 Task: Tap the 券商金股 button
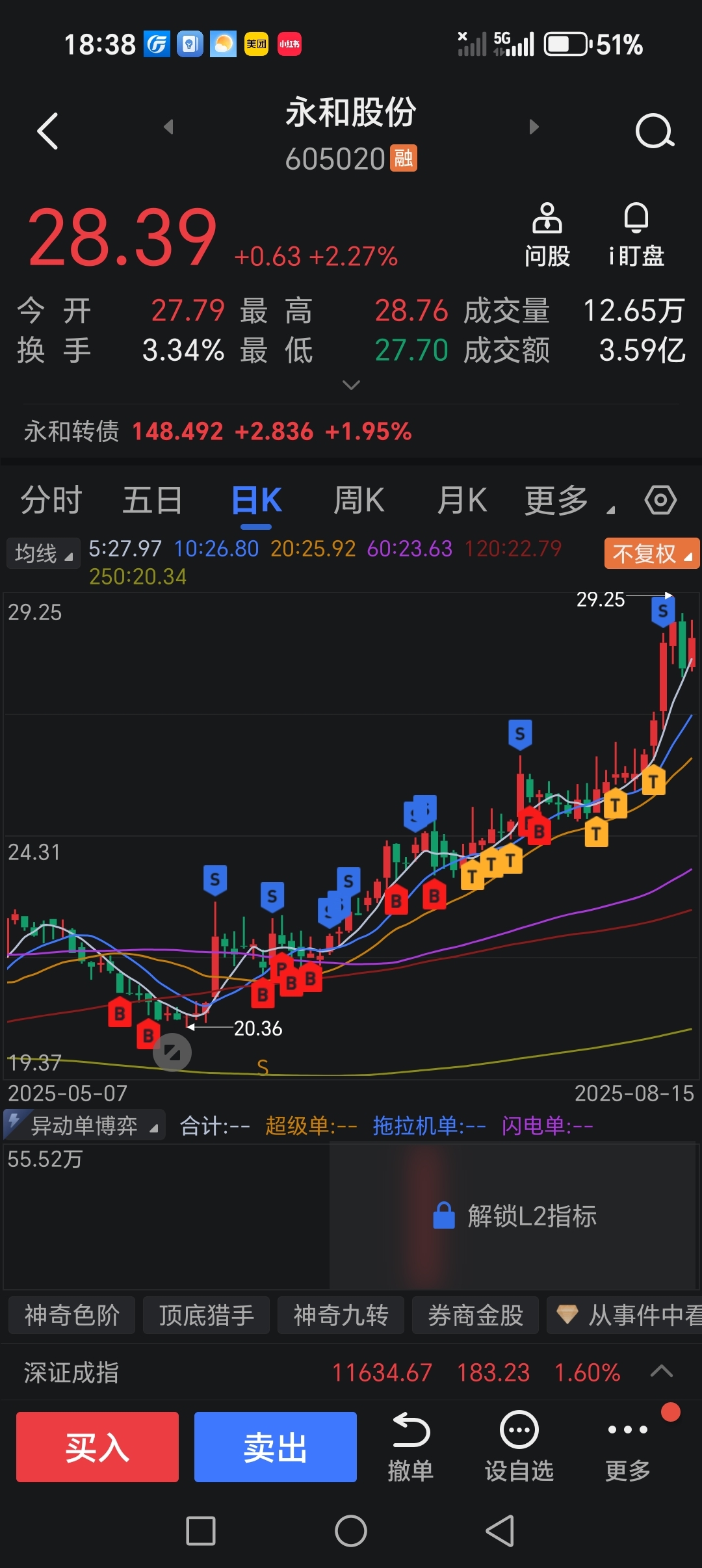475,1315
